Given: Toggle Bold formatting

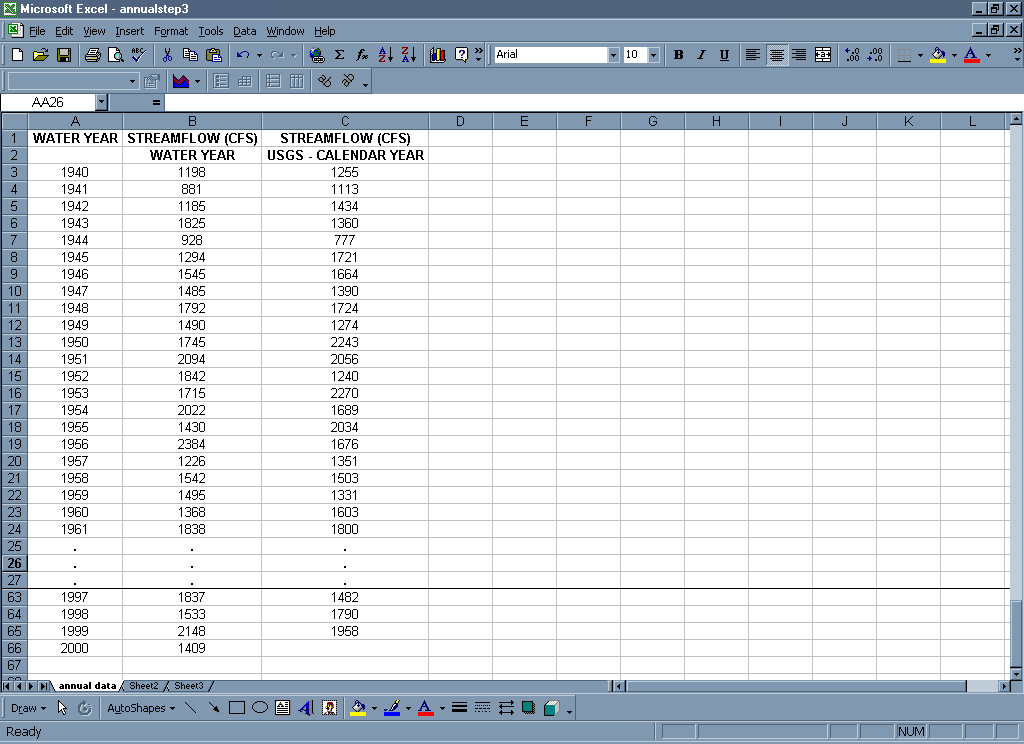Looking at the screenshot, I should 678,55.
